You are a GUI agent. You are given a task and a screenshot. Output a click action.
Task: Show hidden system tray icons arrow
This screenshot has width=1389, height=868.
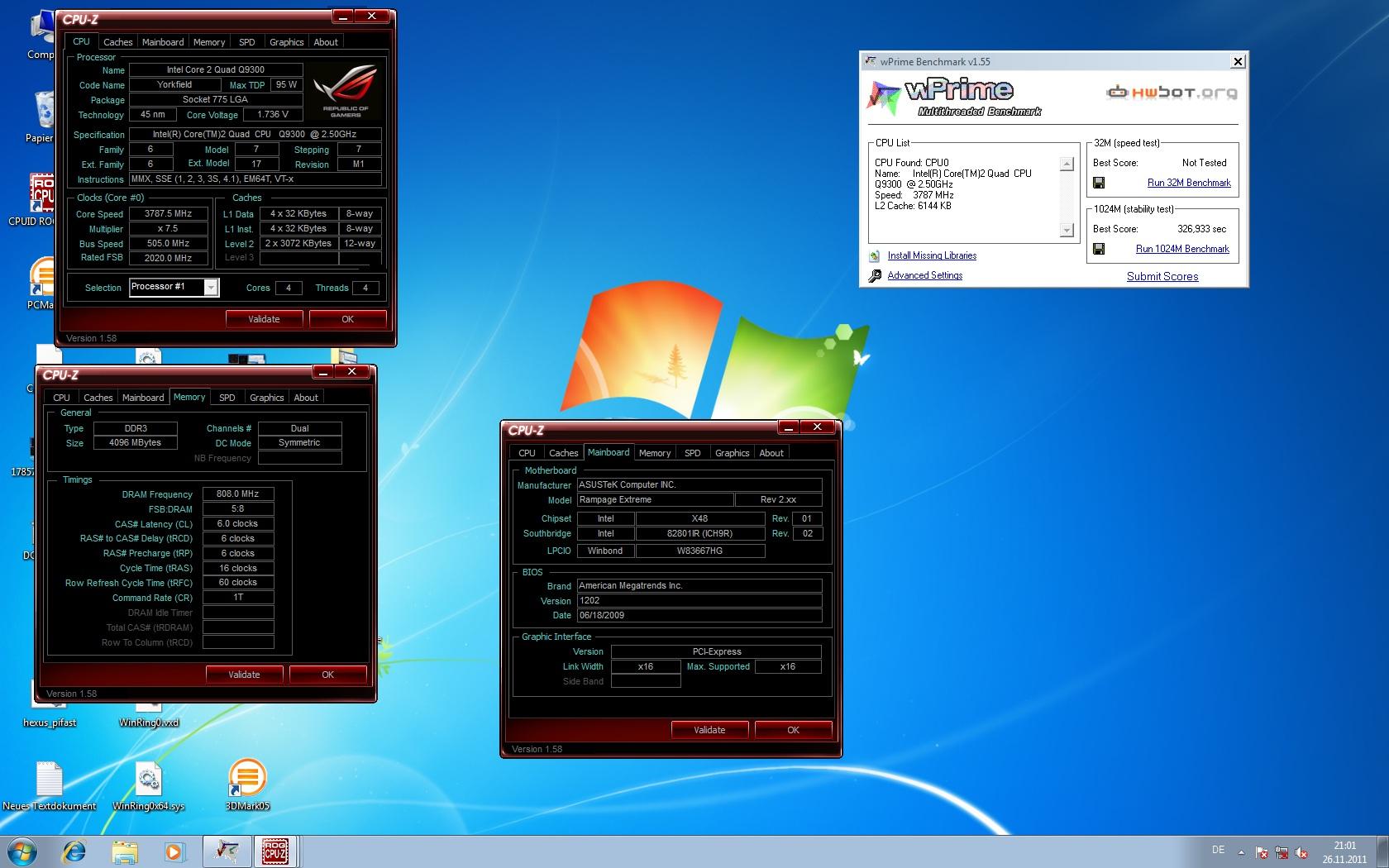click(x=1241, y=852)
